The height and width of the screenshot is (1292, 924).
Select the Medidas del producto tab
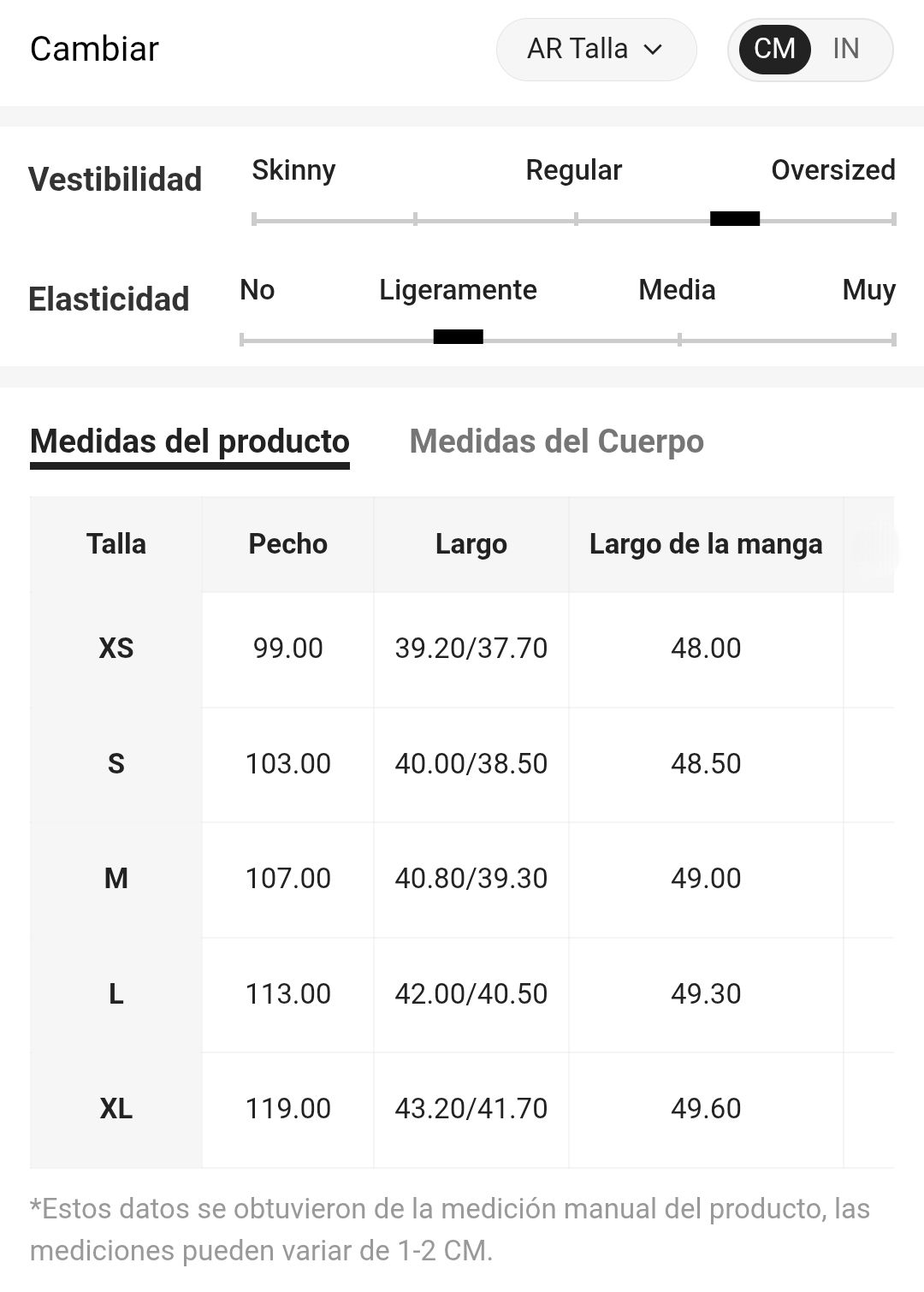pyautogui.click(x=190, y=442)
